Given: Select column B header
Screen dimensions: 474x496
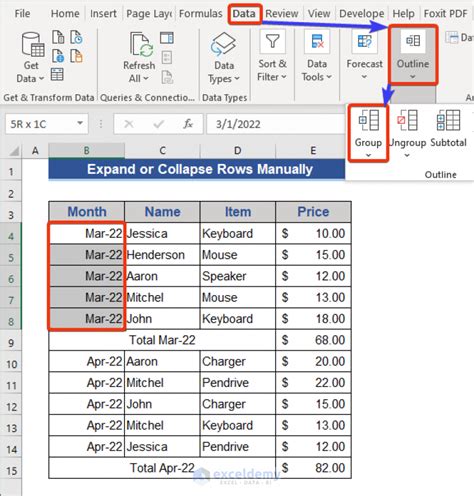Looking at the screenshot, I should click(x=86, y=151).
